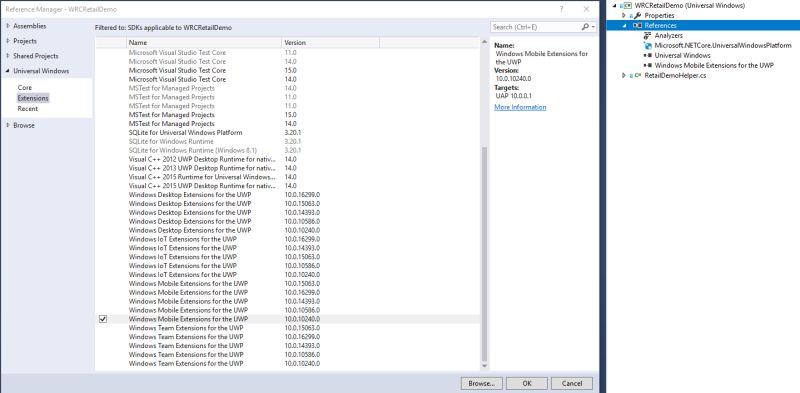The height and width of the screenshot is (393, 800).
Task: Click the list scrollbar down arrow
Action: point(484,366)
